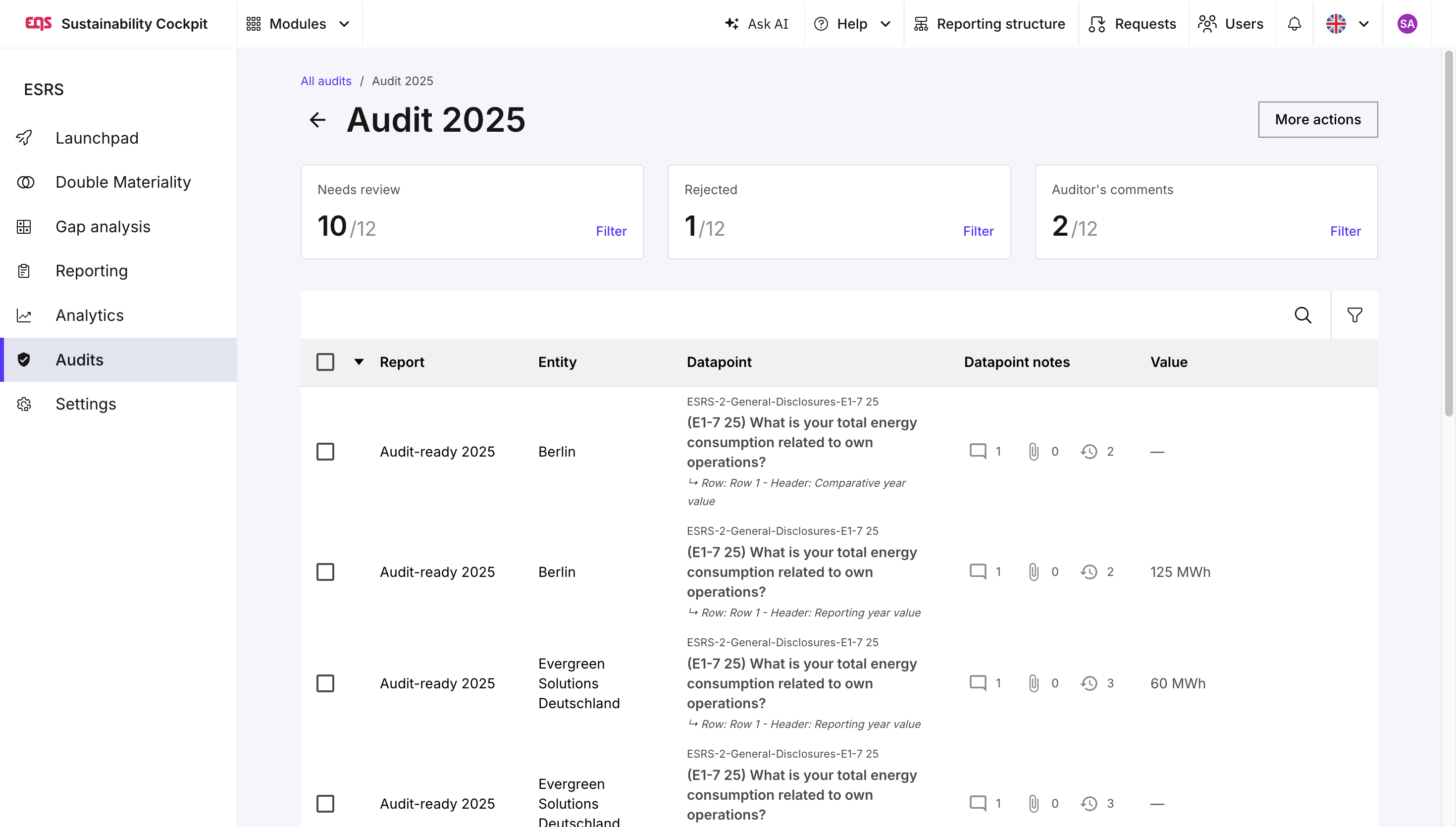1456x827 pixels.
Task: Open the 60 MWh datapoint question
Action: click(x=801, y=683)
